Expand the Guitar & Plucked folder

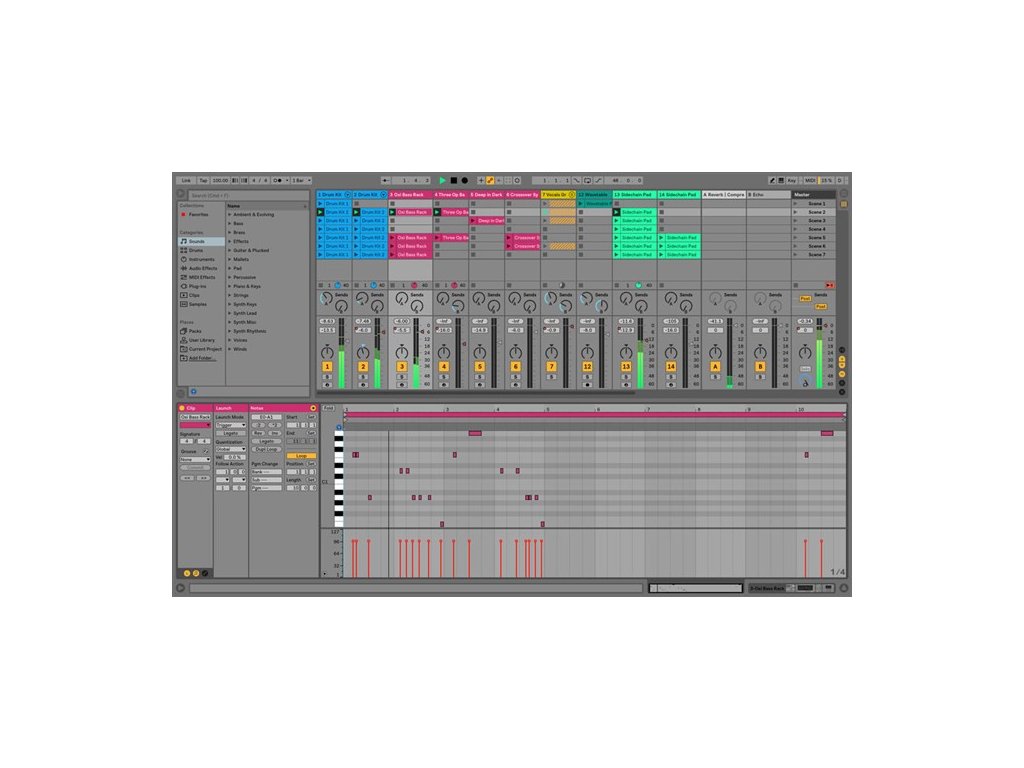(230, 250)
